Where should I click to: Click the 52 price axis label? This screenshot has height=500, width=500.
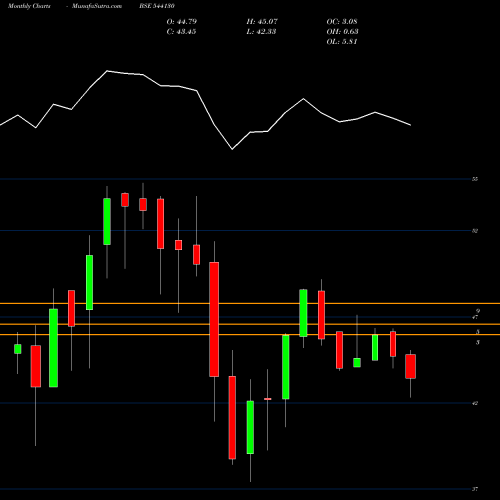click(475, 231)
